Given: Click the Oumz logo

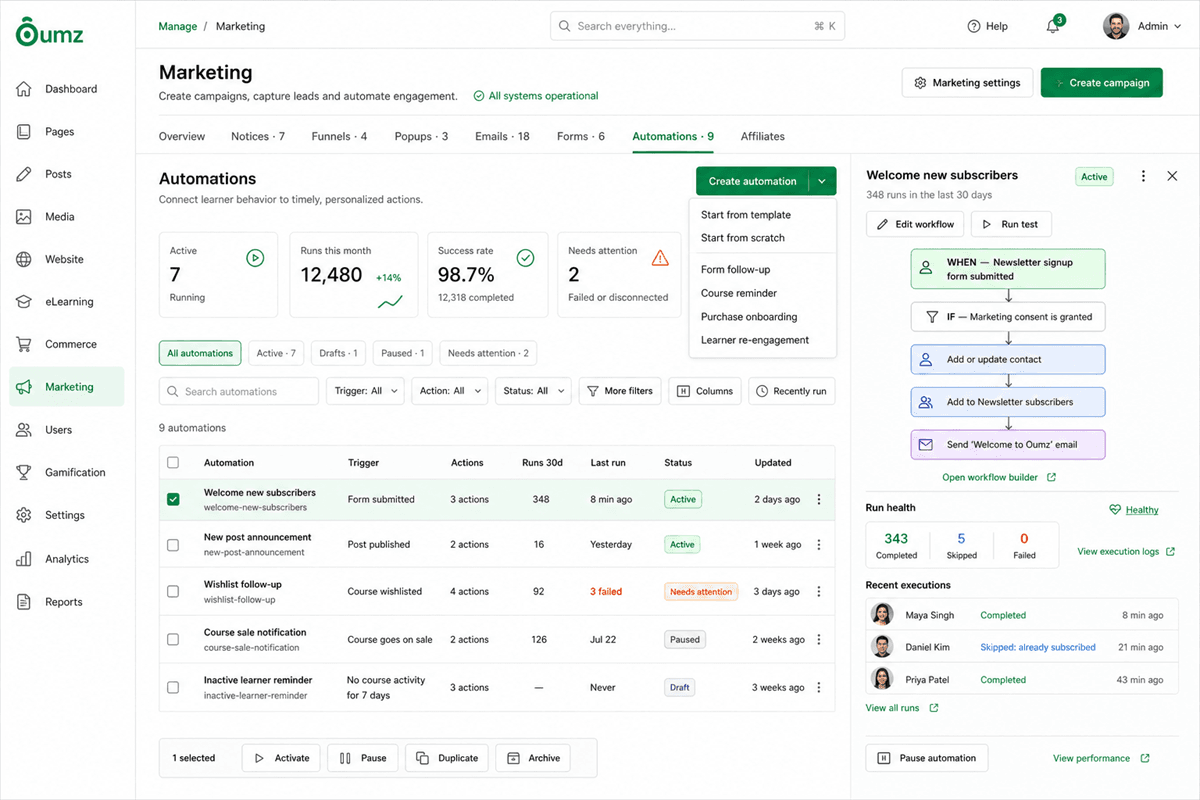Looking at the screenshot, I should point(49,32).
